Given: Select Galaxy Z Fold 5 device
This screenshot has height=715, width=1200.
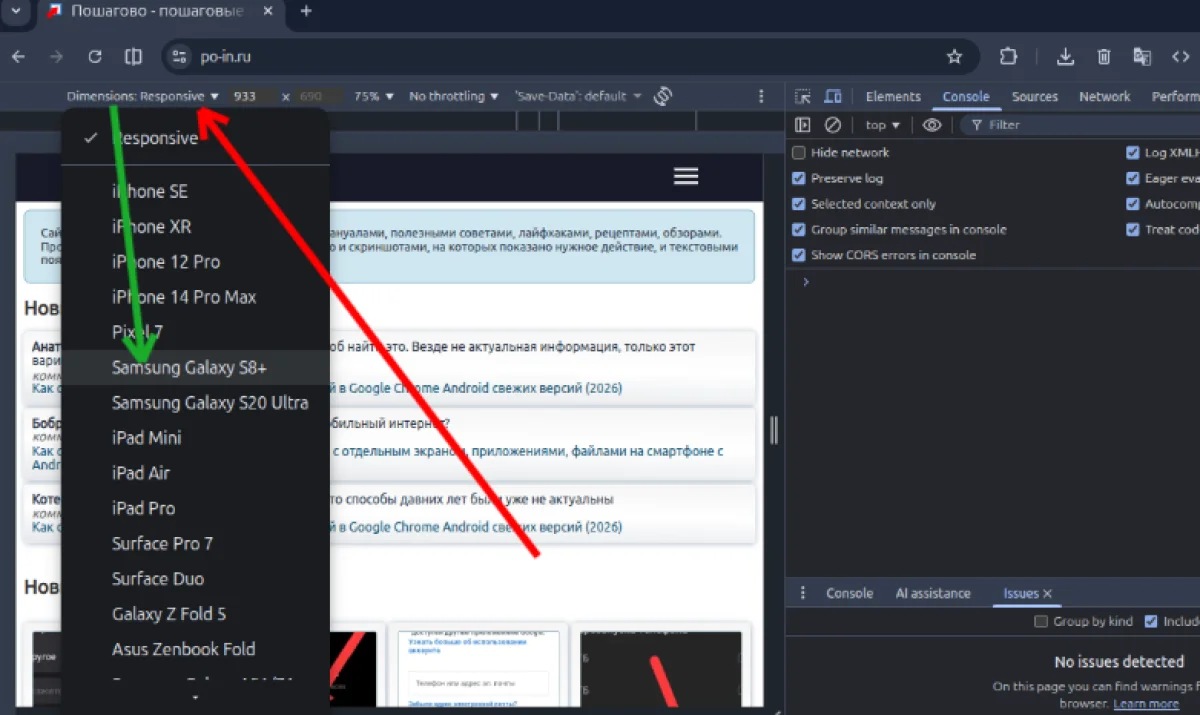Looking at the screenshot, I should coord(195,614).
